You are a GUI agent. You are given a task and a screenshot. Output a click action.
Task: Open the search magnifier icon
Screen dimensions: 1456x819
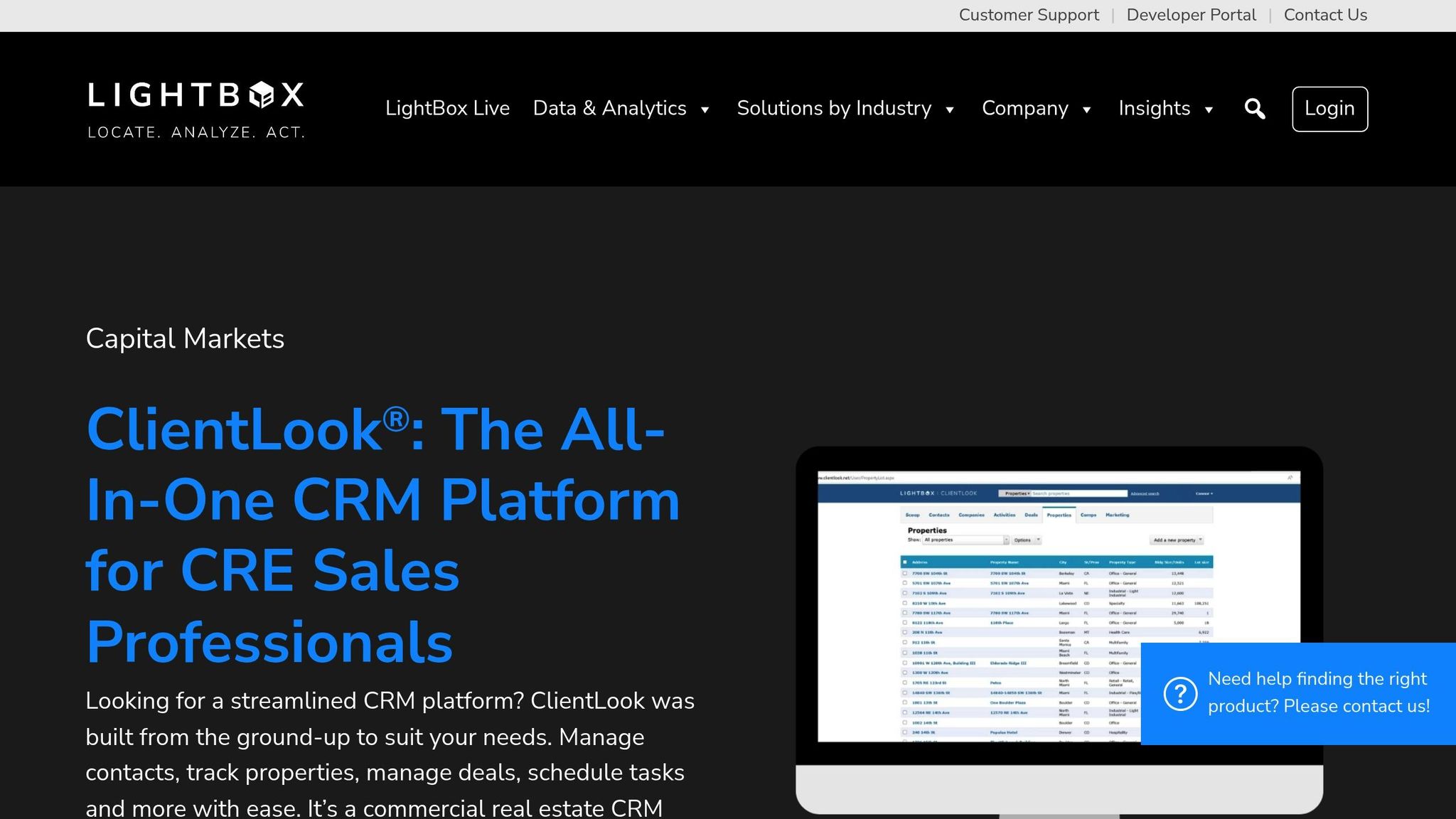[1255, 109]
